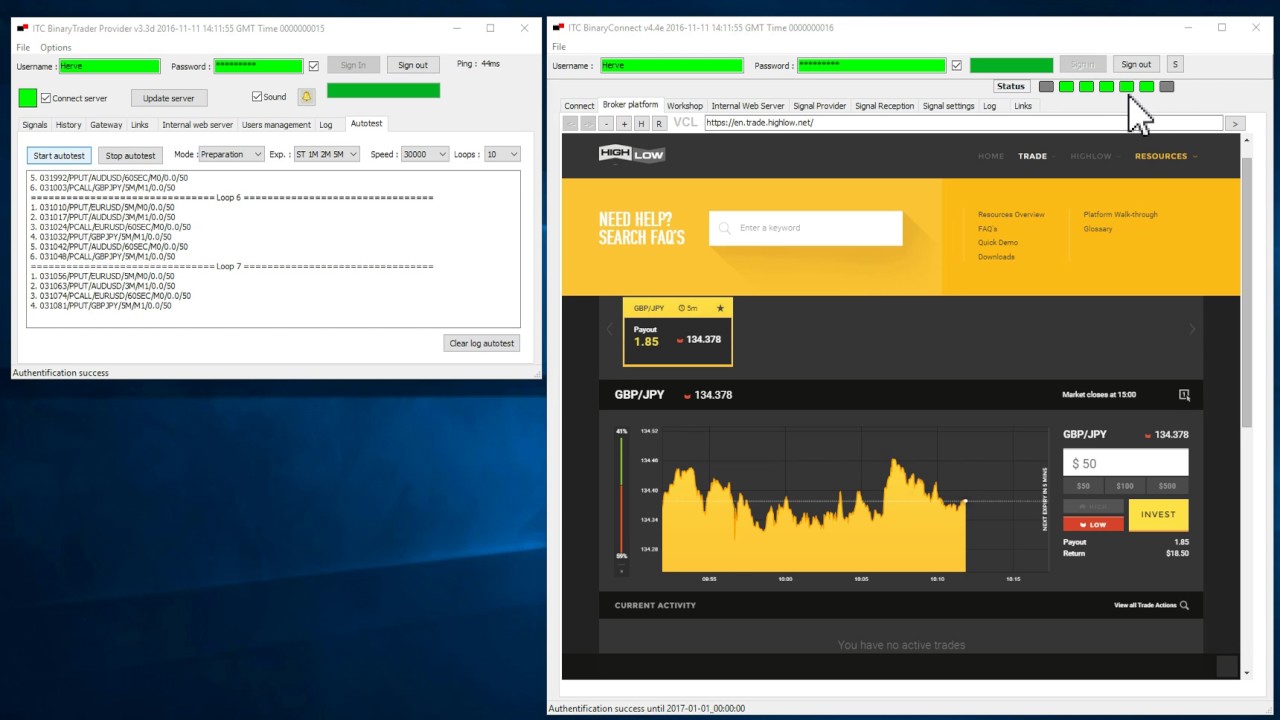Open the Quick Demo resource link
The width and height of the screenshot is (1280, 720).
coord(998,243)
